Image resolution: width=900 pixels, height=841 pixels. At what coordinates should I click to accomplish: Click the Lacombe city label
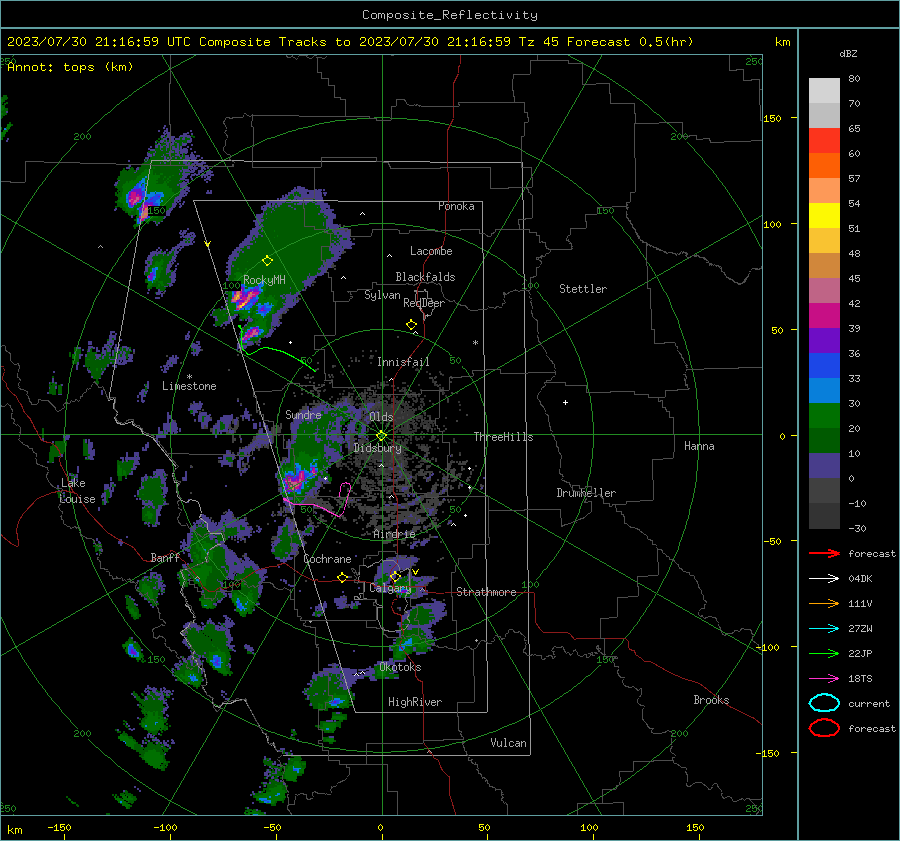(431, 251)
